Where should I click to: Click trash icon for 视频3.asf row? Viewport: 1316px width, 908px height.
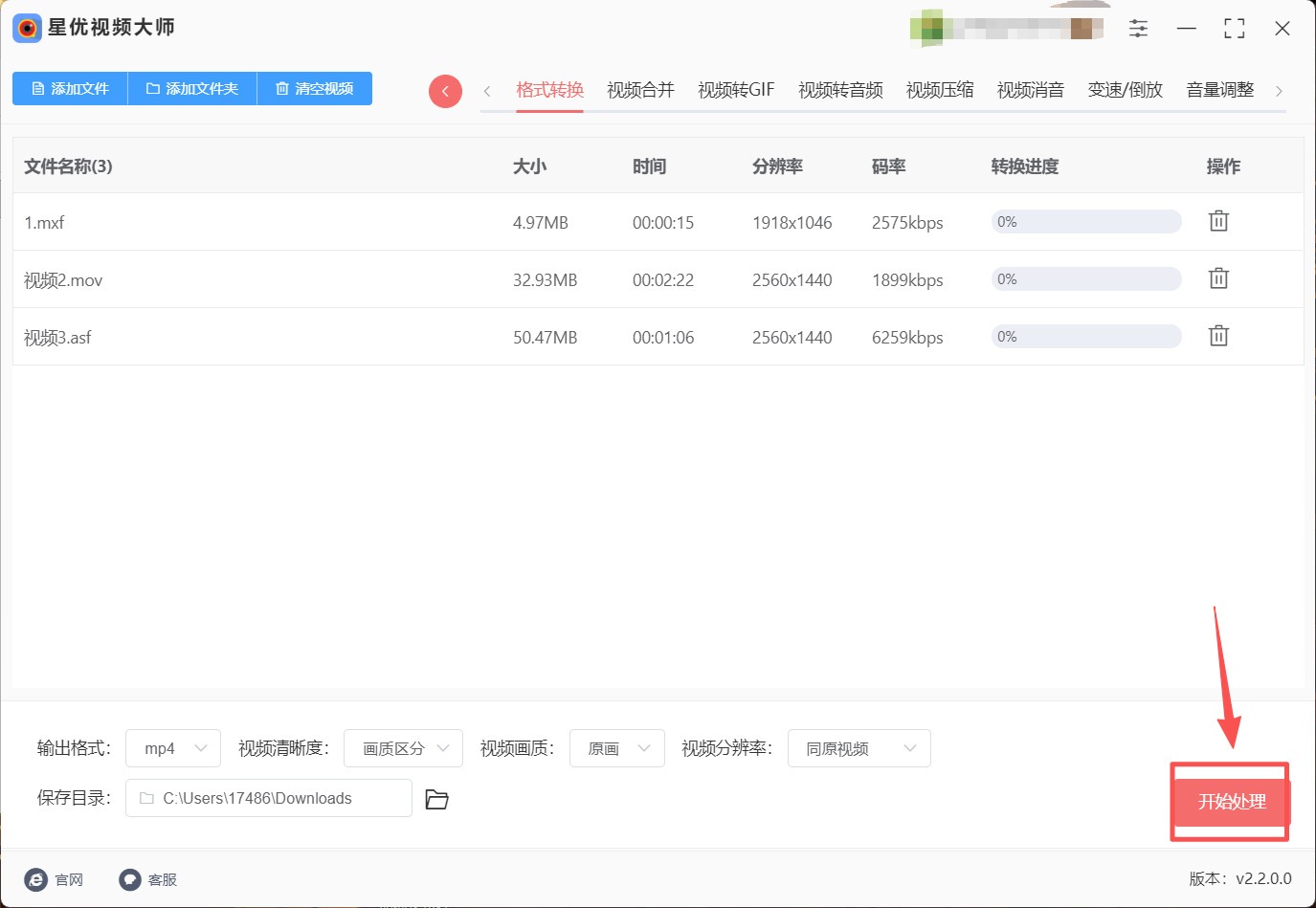click(x=1218, y=336)
